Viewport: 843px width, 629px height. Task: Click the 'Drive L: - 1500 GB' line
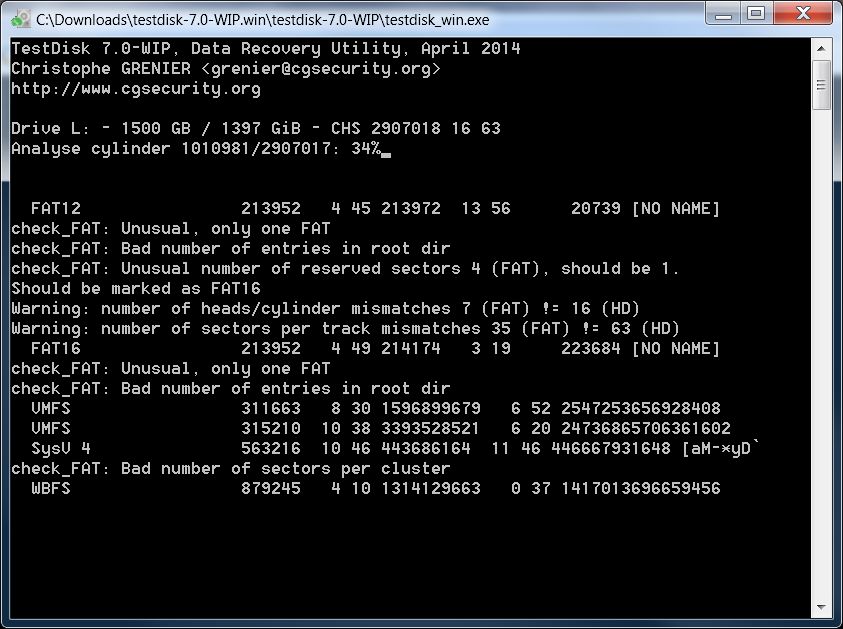pos(256,128)
